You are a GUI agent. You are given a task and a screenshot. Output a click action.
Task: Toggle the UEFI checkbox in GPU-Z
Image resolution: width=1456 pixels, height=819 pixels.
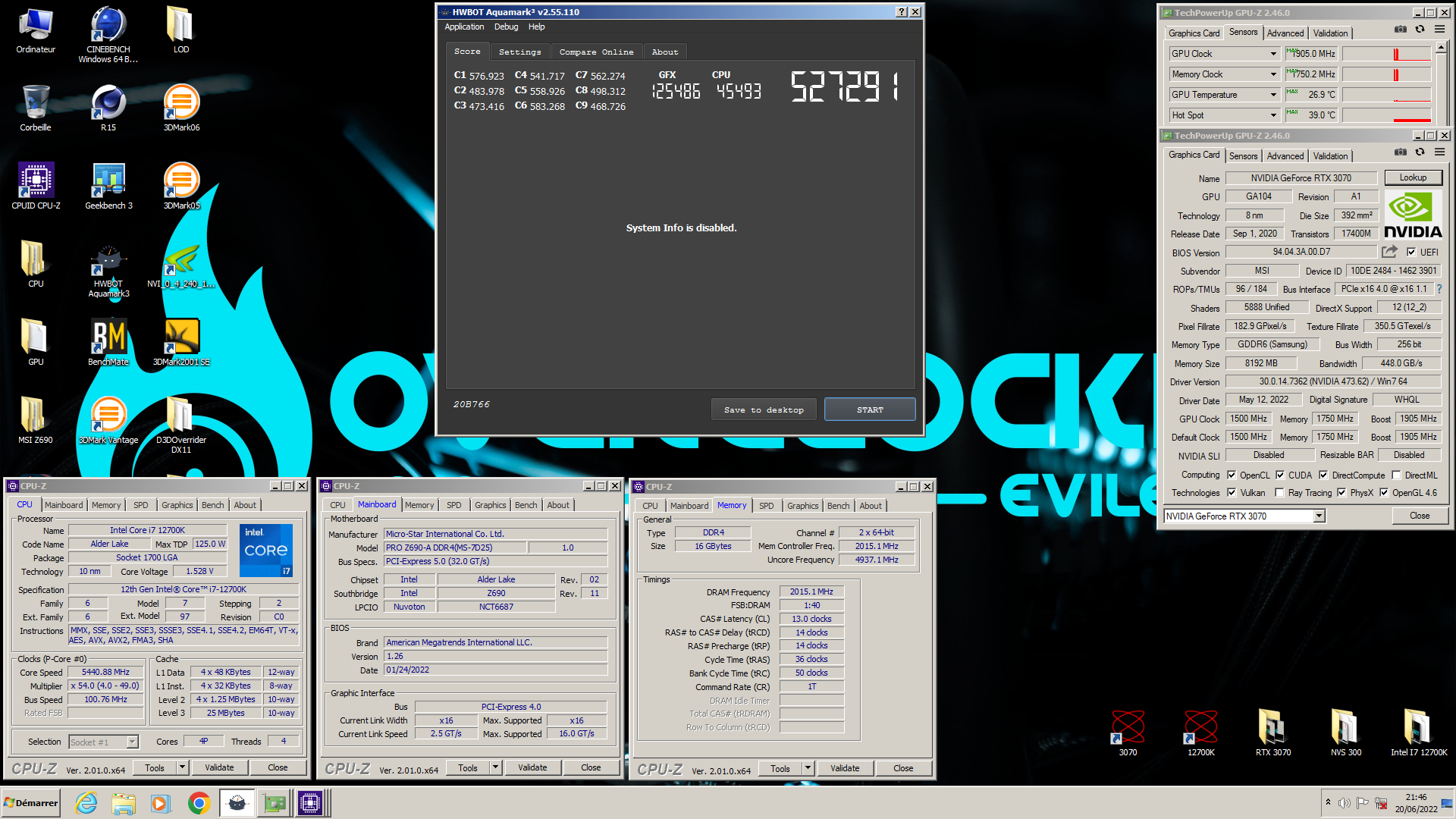1411,253
